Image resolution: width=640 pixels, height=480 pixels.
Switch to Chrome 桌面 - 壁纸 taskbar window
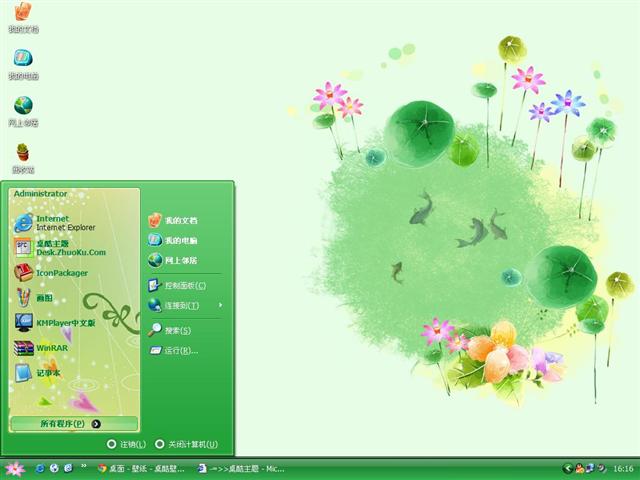(141, 469)
